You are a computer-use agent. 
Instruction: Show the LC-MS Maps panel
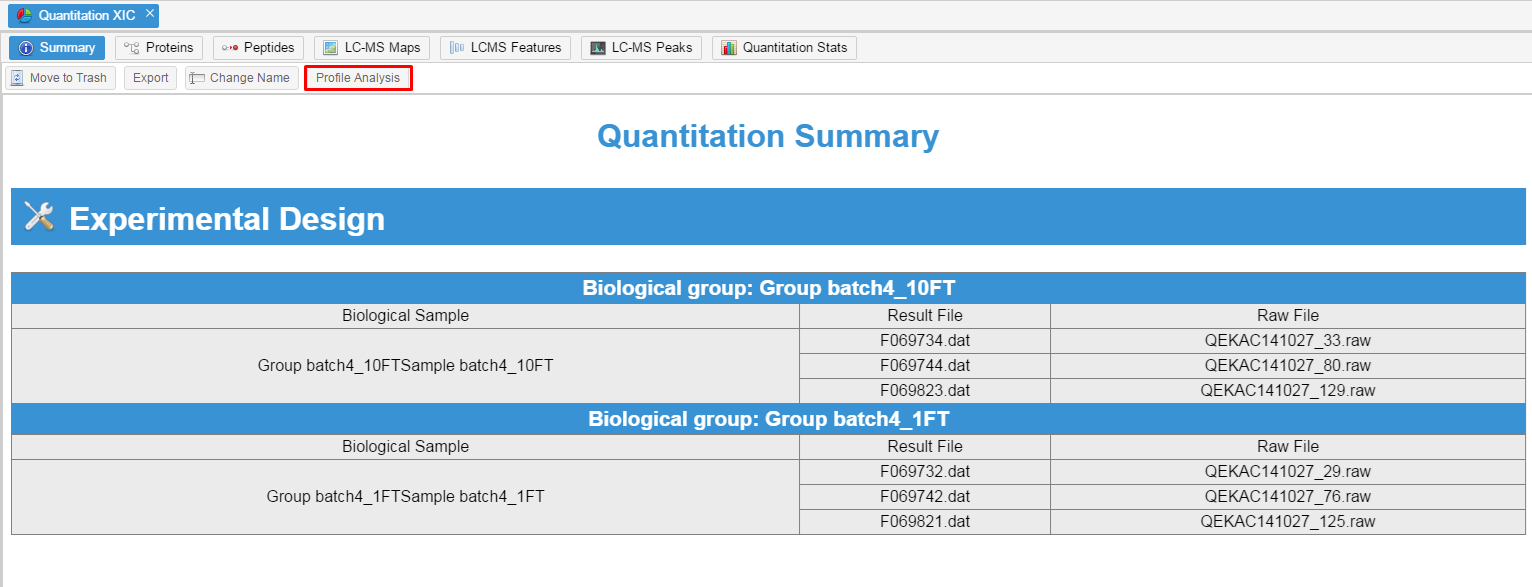[x=372, y=48]
